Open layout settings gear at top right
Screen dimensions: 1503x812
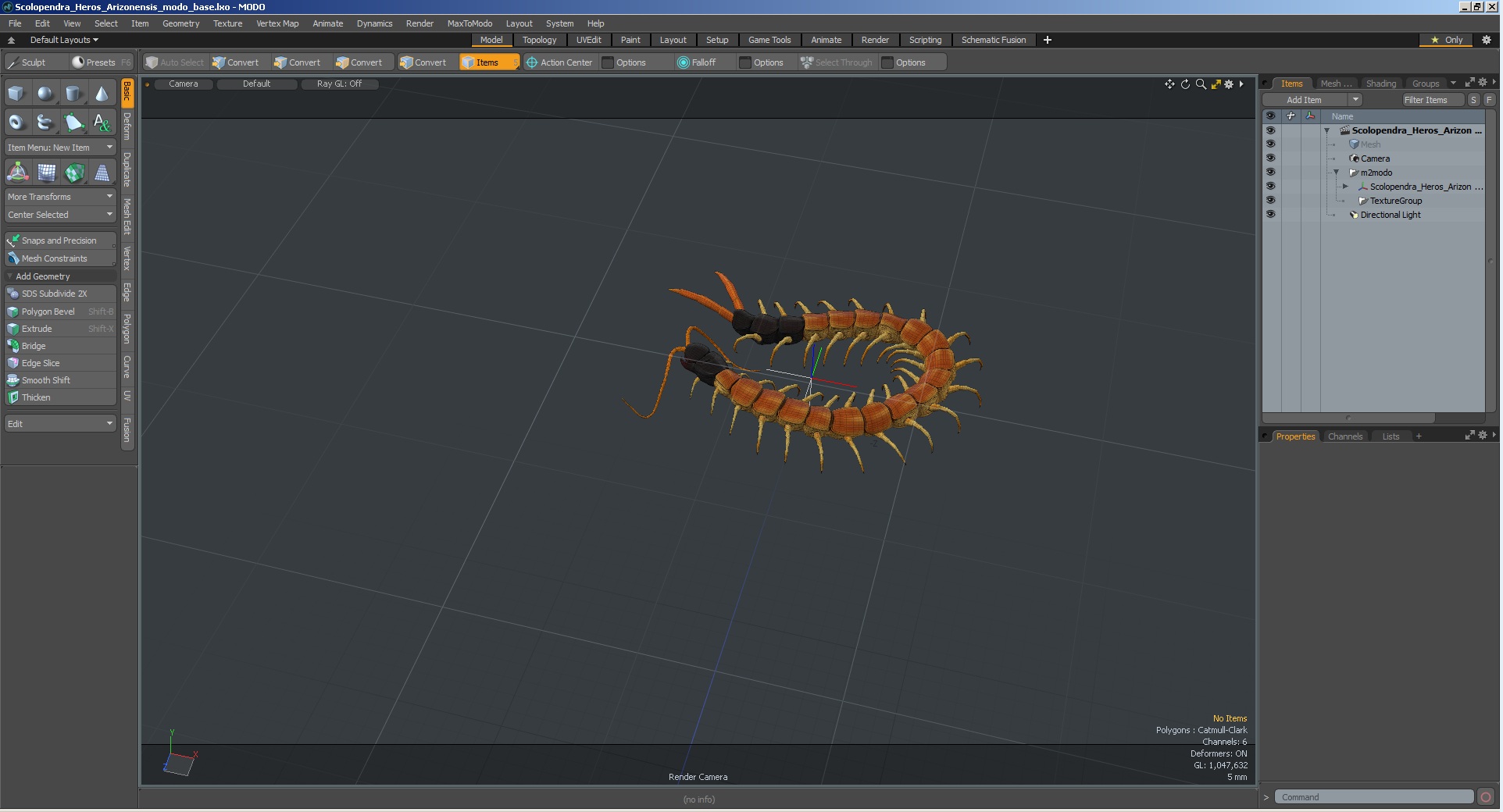point(1487,40)
